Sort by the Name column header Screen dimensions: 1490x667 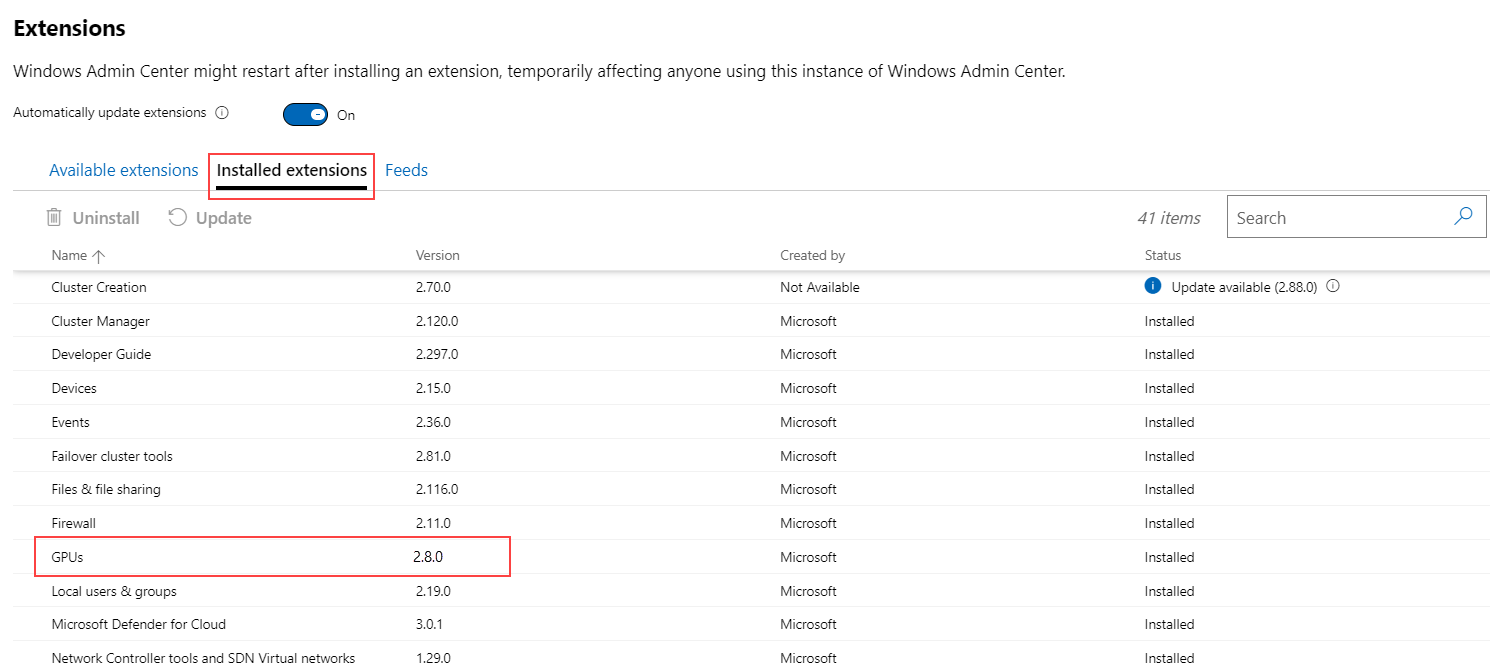click(69, 255)
